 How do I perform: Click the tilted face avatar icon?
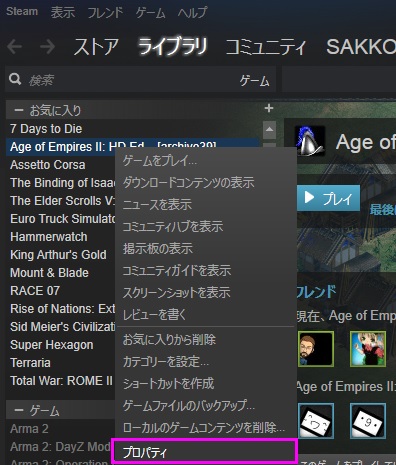coord(316,421)
